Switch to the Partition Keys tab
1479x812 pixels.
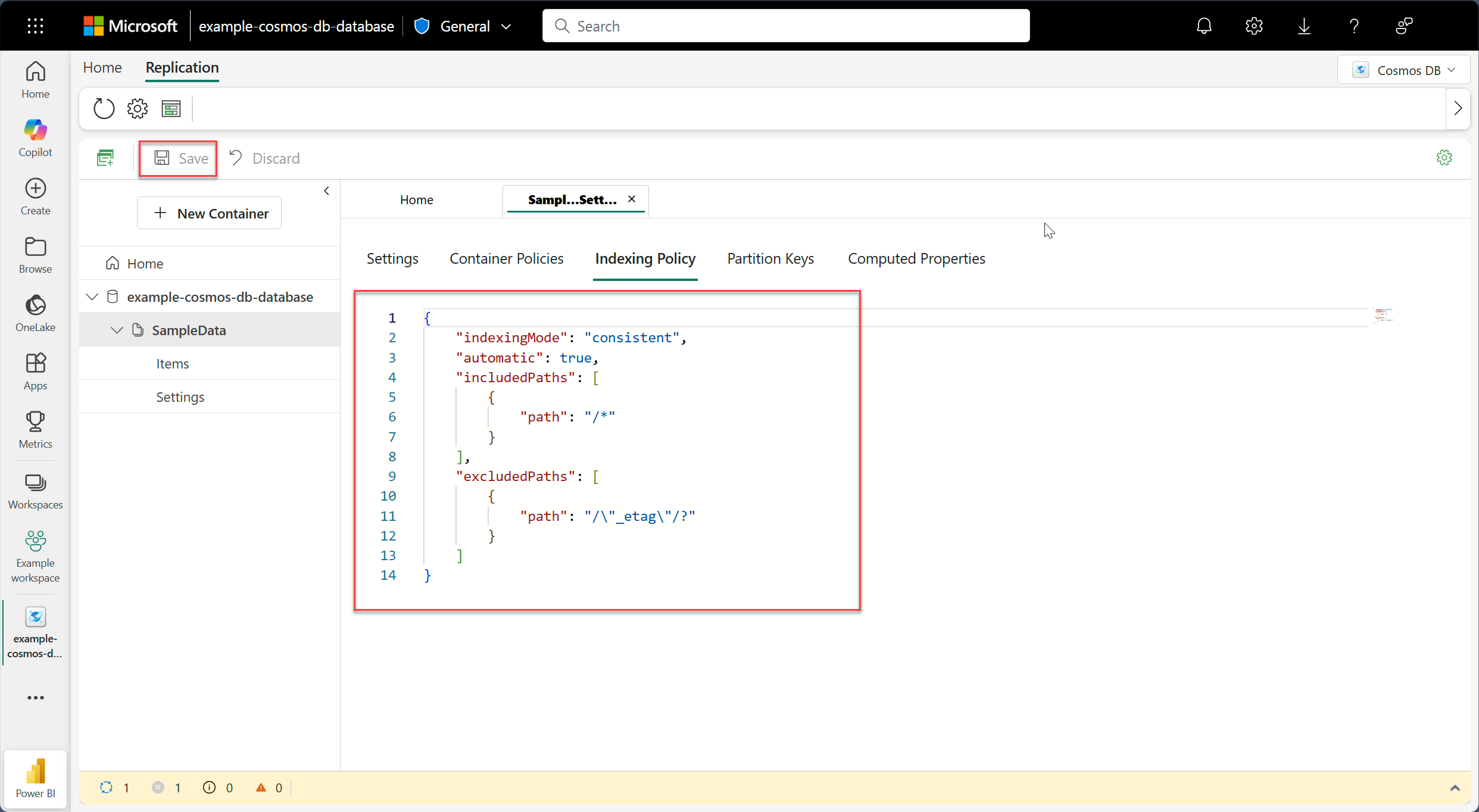click(x=770, y=258)
